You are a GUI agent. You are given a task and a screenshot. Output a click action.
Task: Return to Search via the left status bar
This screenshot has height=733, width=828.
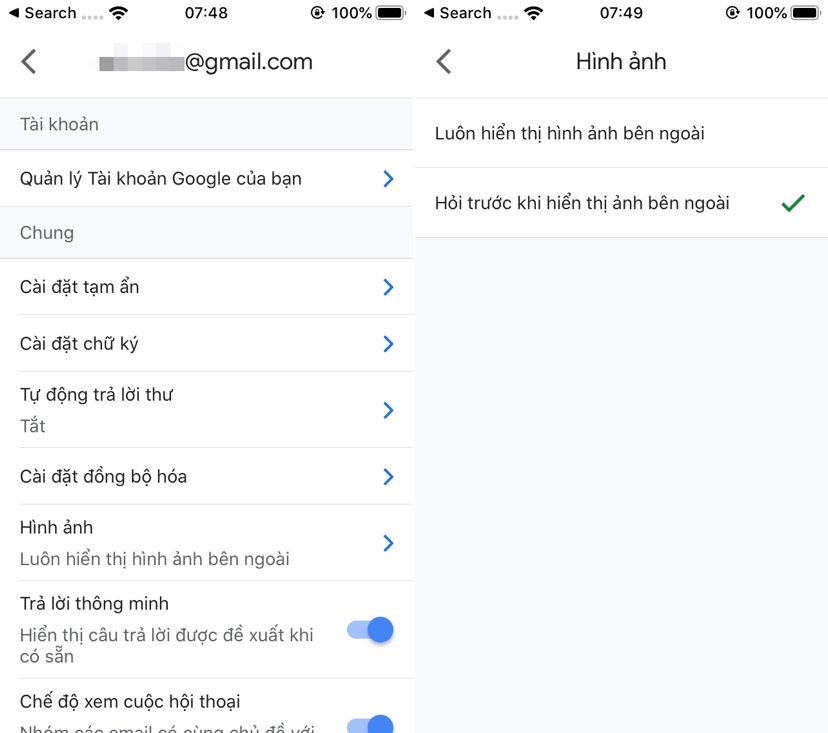coord(43,13)
